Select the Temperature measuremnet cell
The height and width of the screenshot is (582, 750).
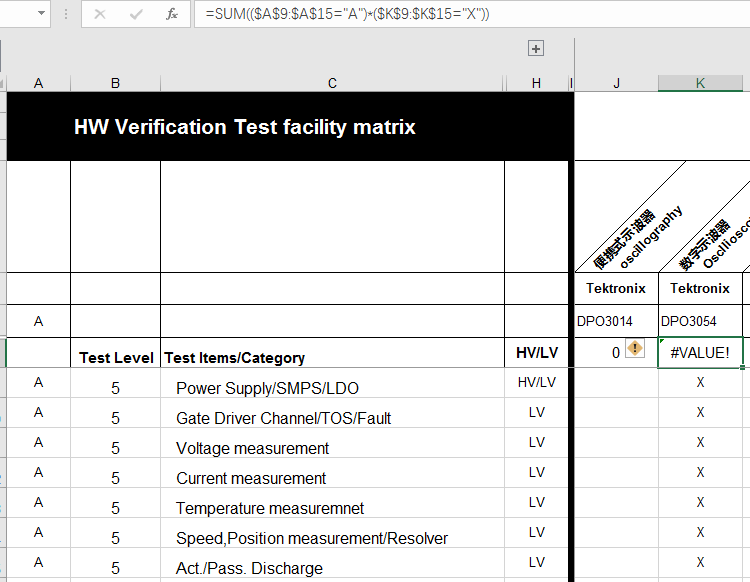click(x=332, y=503)
